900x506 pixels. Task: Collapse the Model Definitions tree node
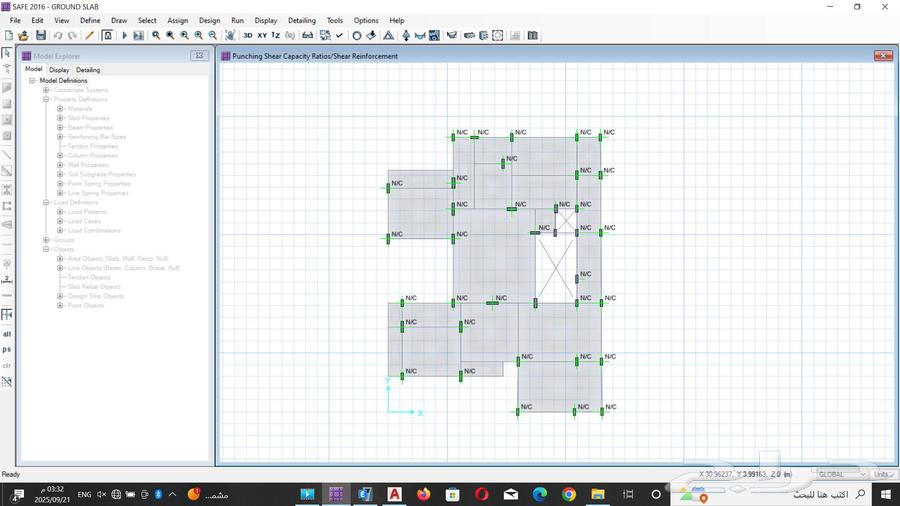pyautogui.click(x=32, y=81)
